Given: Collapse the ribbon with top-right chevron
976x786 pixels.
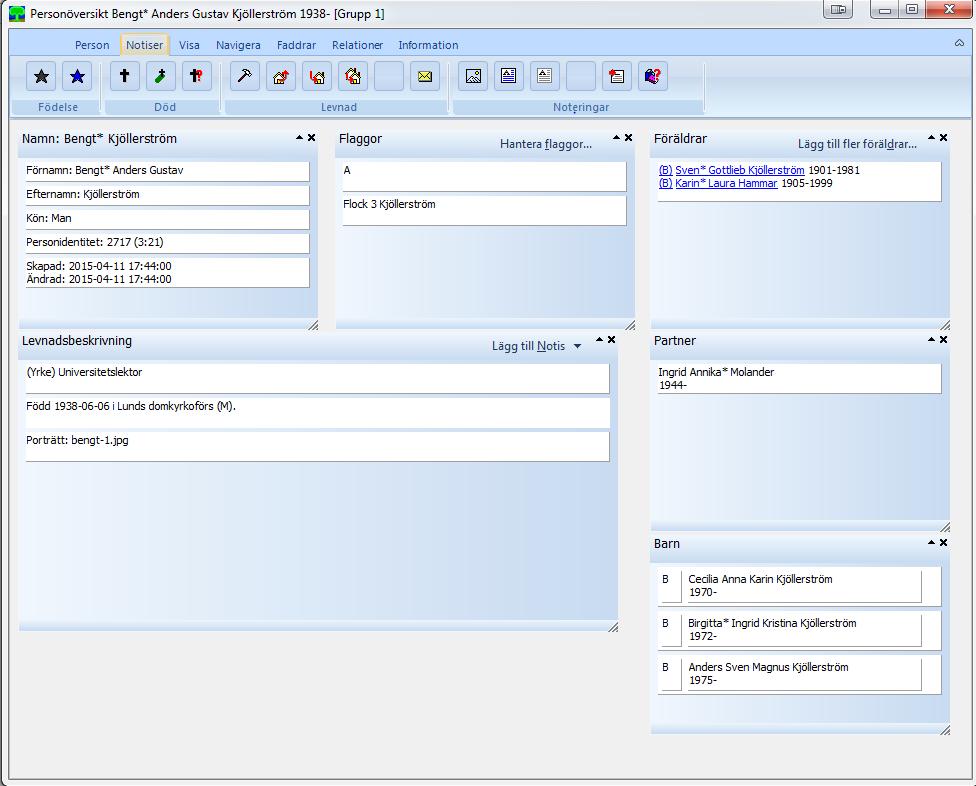Looking at the screenshot, I should pos(959,43).
